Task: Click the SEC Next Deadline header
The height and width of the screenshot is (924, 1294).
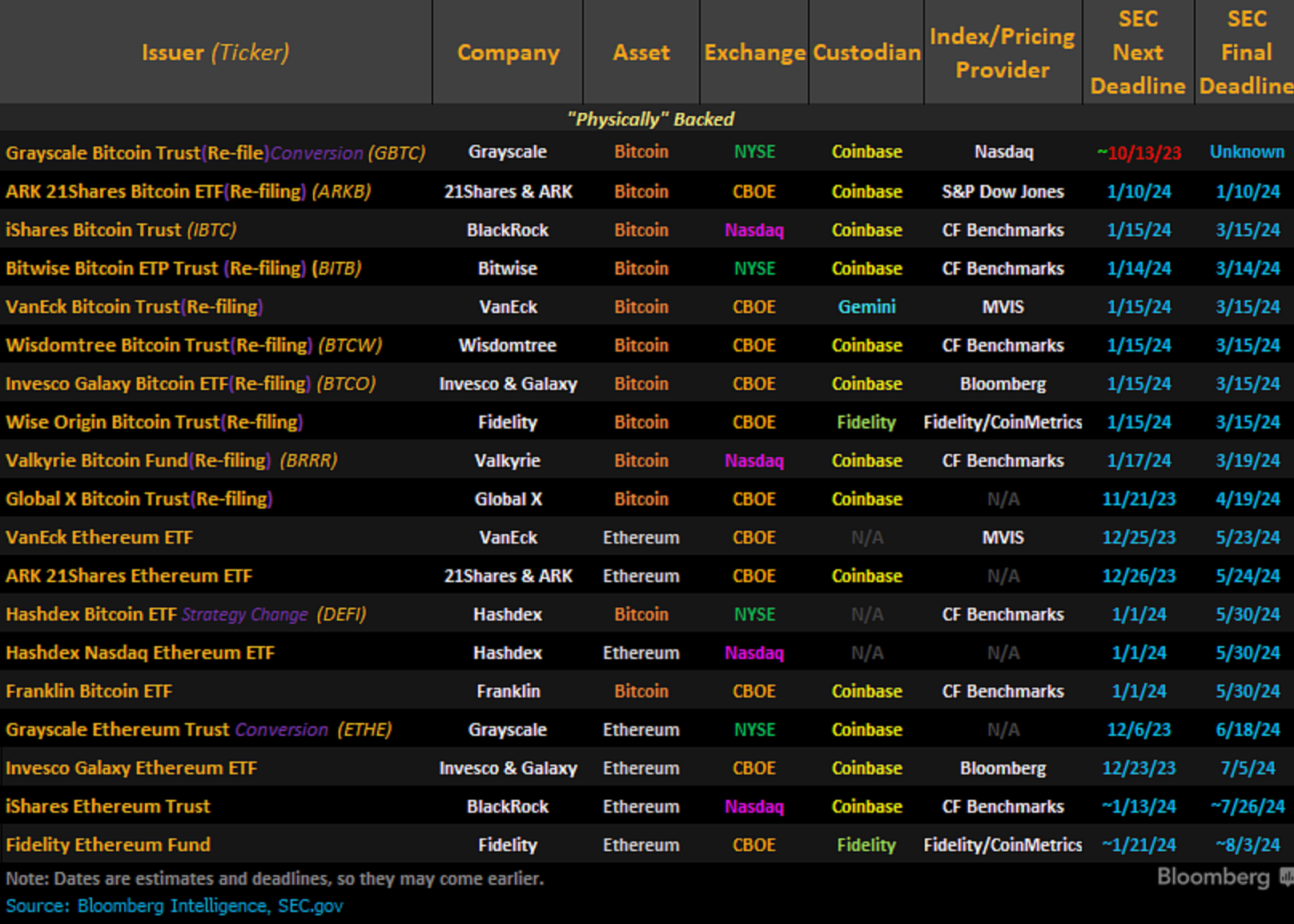Action: tap(1138, 52)
